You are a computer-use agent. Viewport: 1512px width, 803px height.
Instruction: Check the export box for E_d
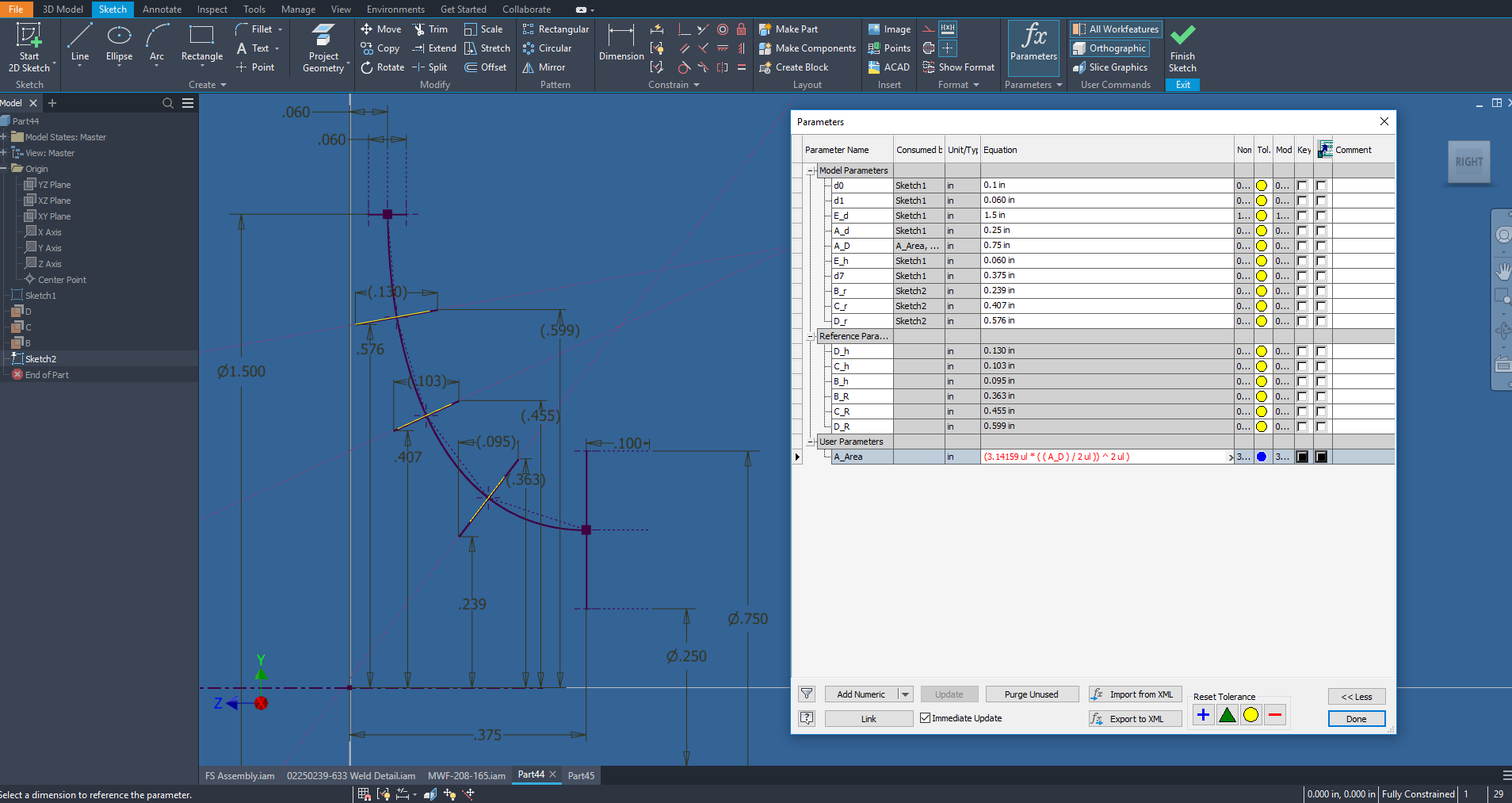coord(1321,216)
